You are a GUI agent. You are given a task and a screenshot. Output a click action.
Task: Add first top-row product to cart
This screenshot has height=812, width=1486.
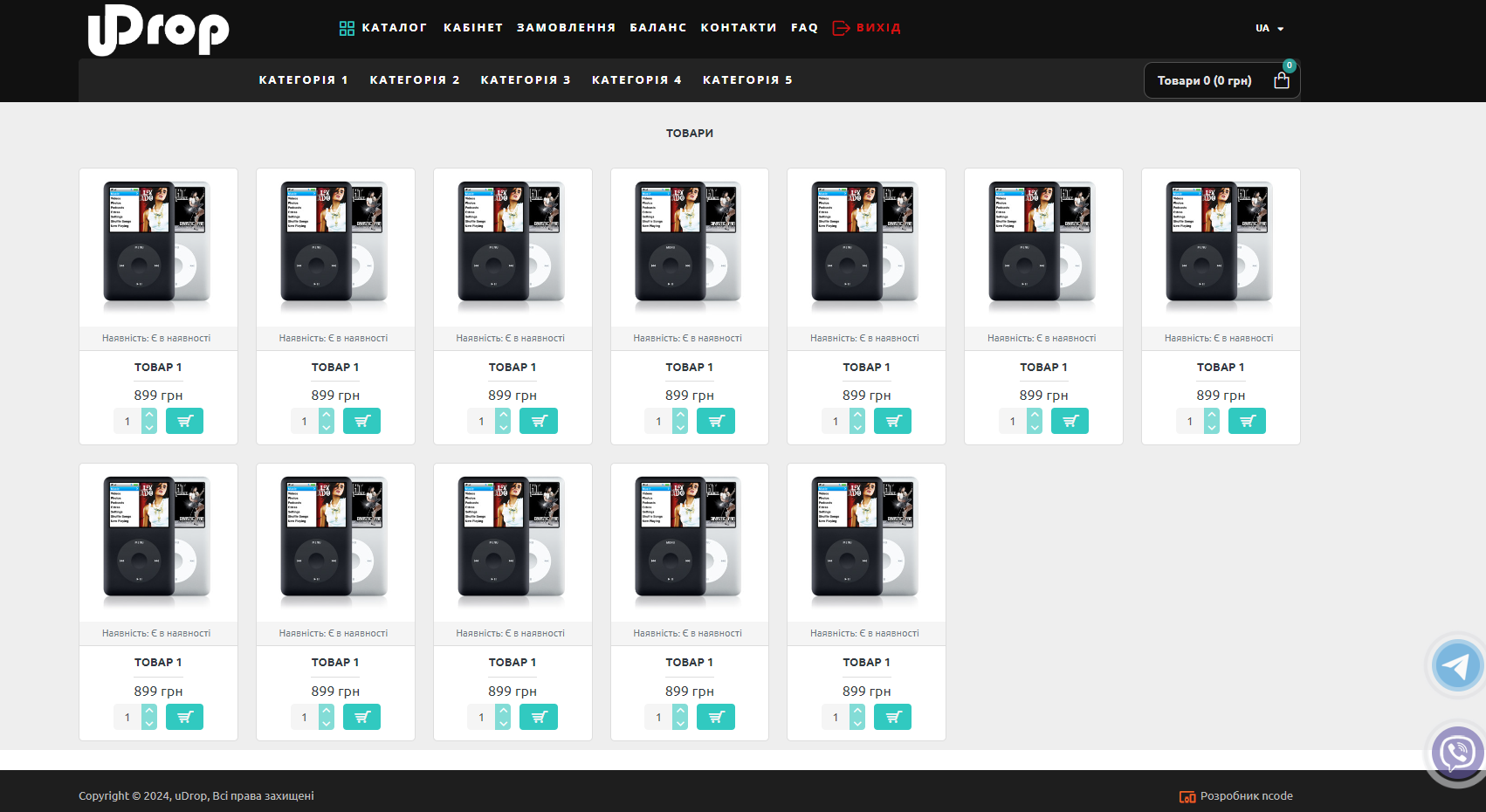184,421
